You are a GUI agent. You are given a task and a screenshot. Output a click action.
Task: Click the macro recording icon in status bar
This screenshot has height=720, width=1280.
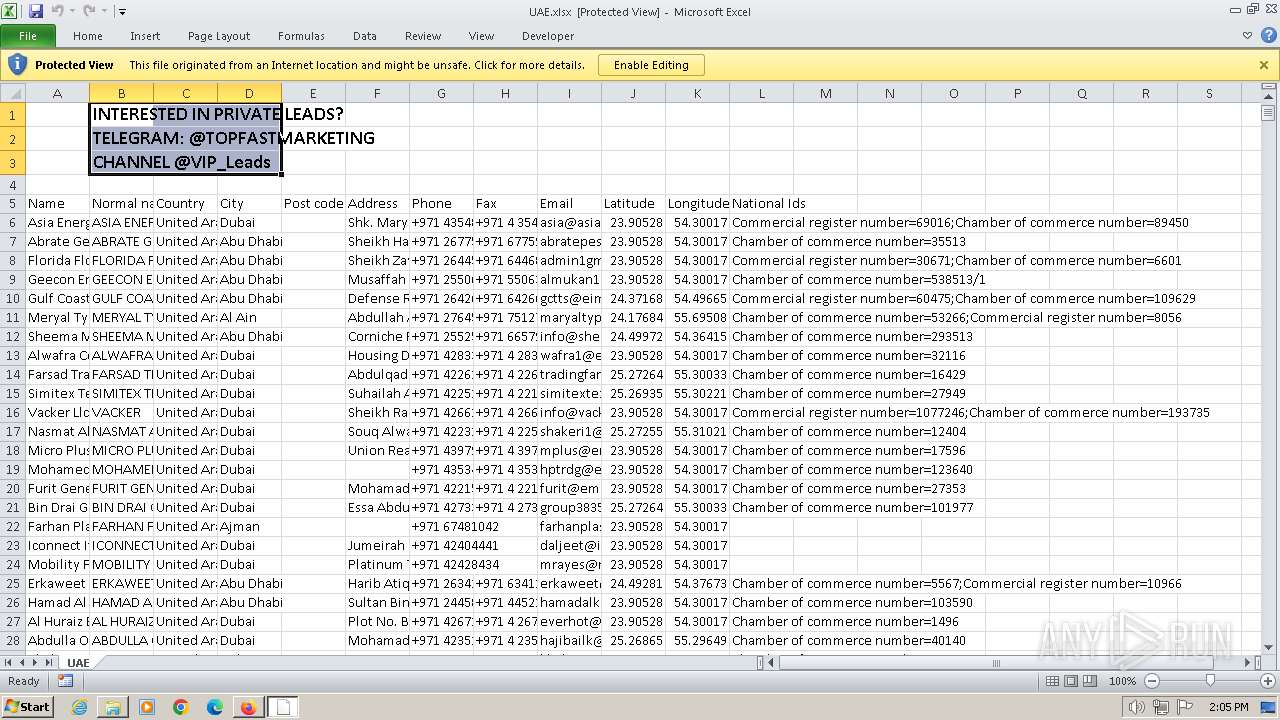point(65,681)
